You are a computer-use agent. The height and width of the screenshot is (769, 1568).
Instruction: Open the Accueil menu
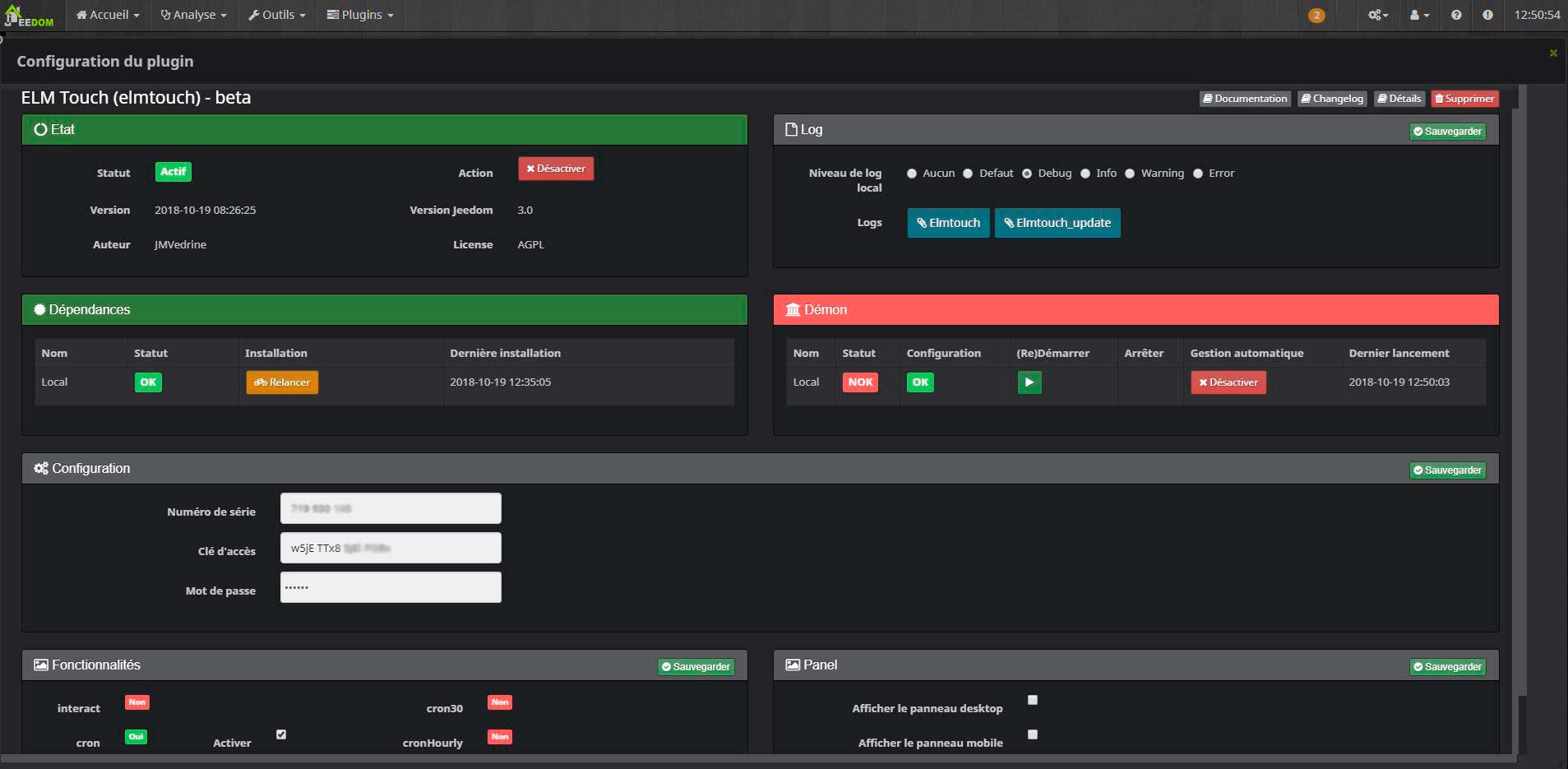pos(108,15)
